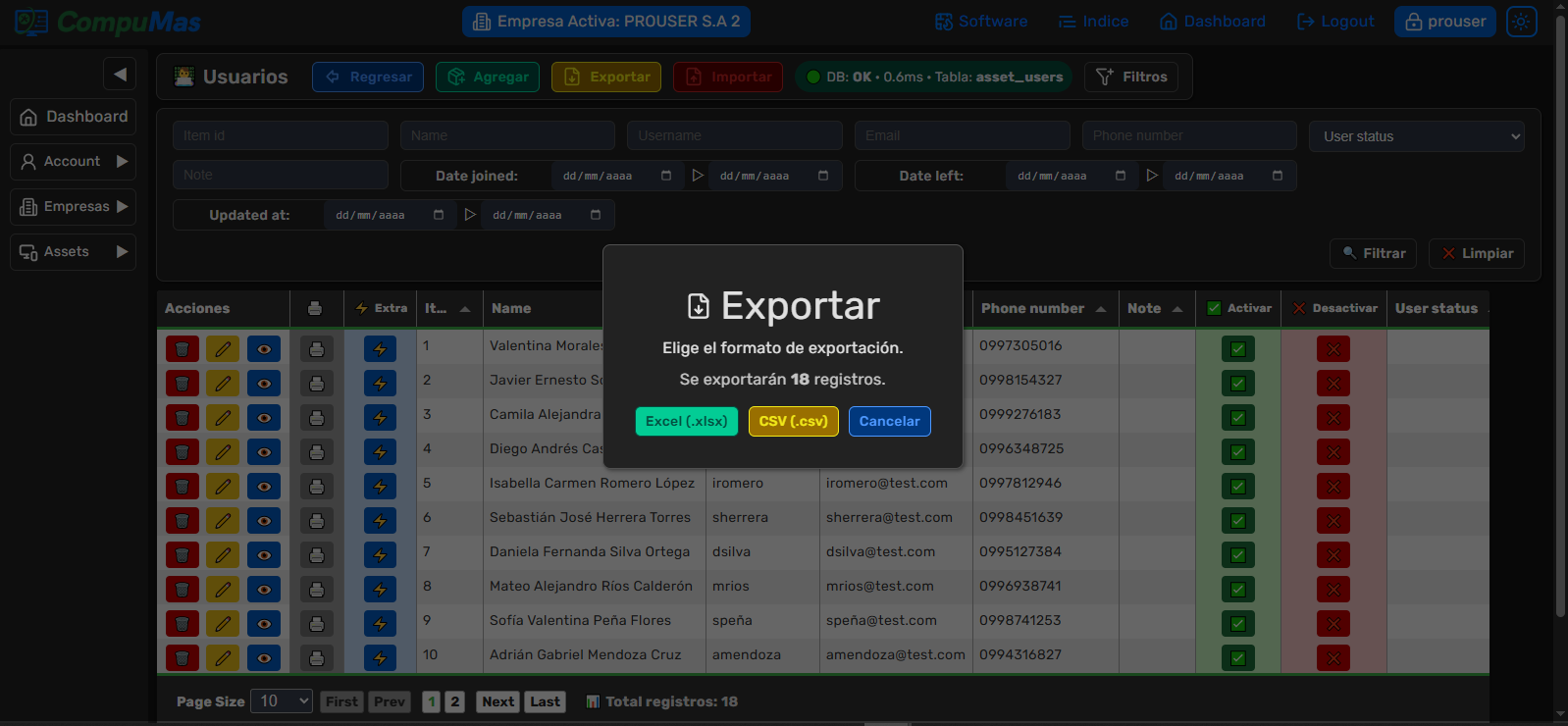
Task: Open Page Size dropdown
Action: 282,701
